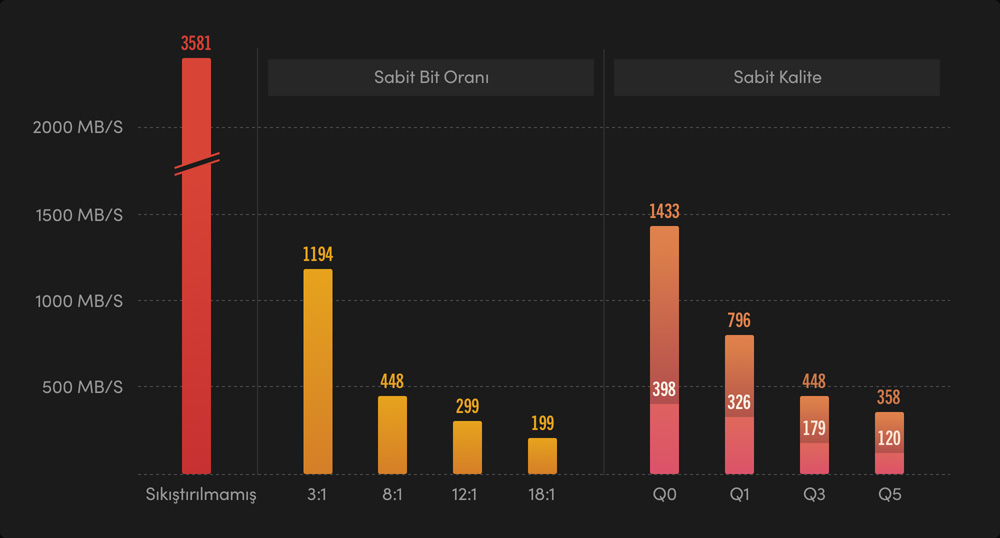
Task: Click the 326 label inside Q1 bar
Action: [x=739, y=402]
